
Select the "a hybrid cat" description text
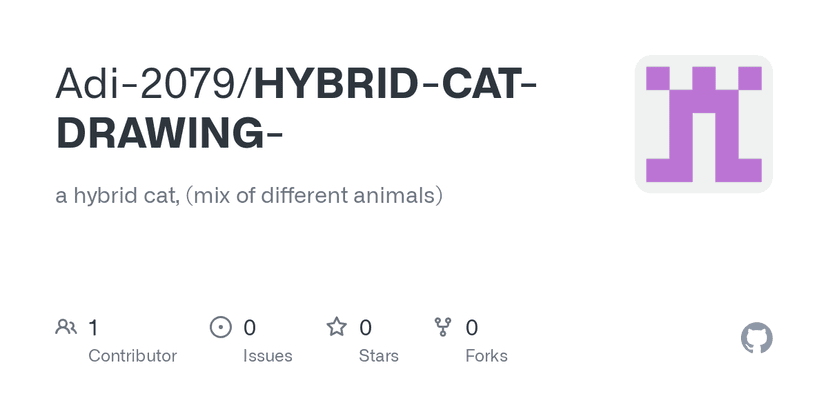(x=116, y=195)
